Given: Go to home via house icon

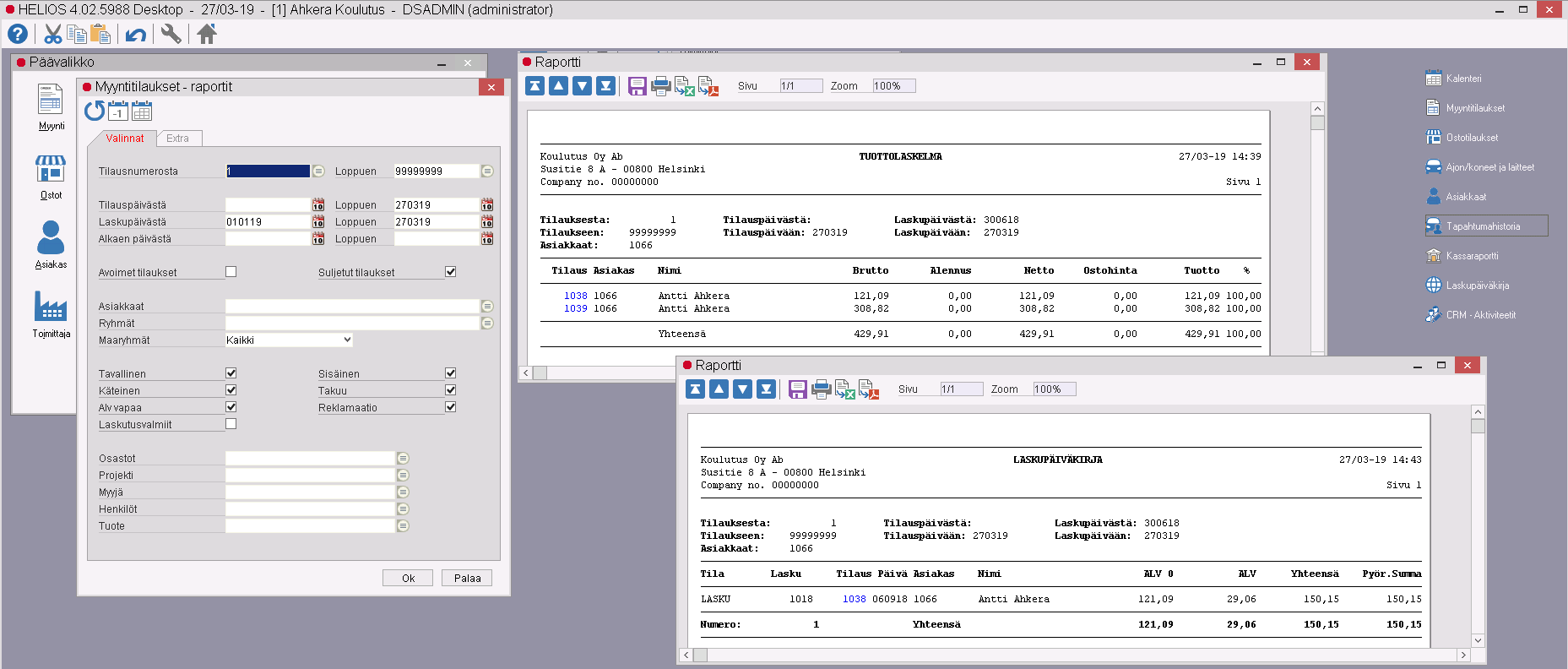Looking at the screenshot, I should [207, 34].
